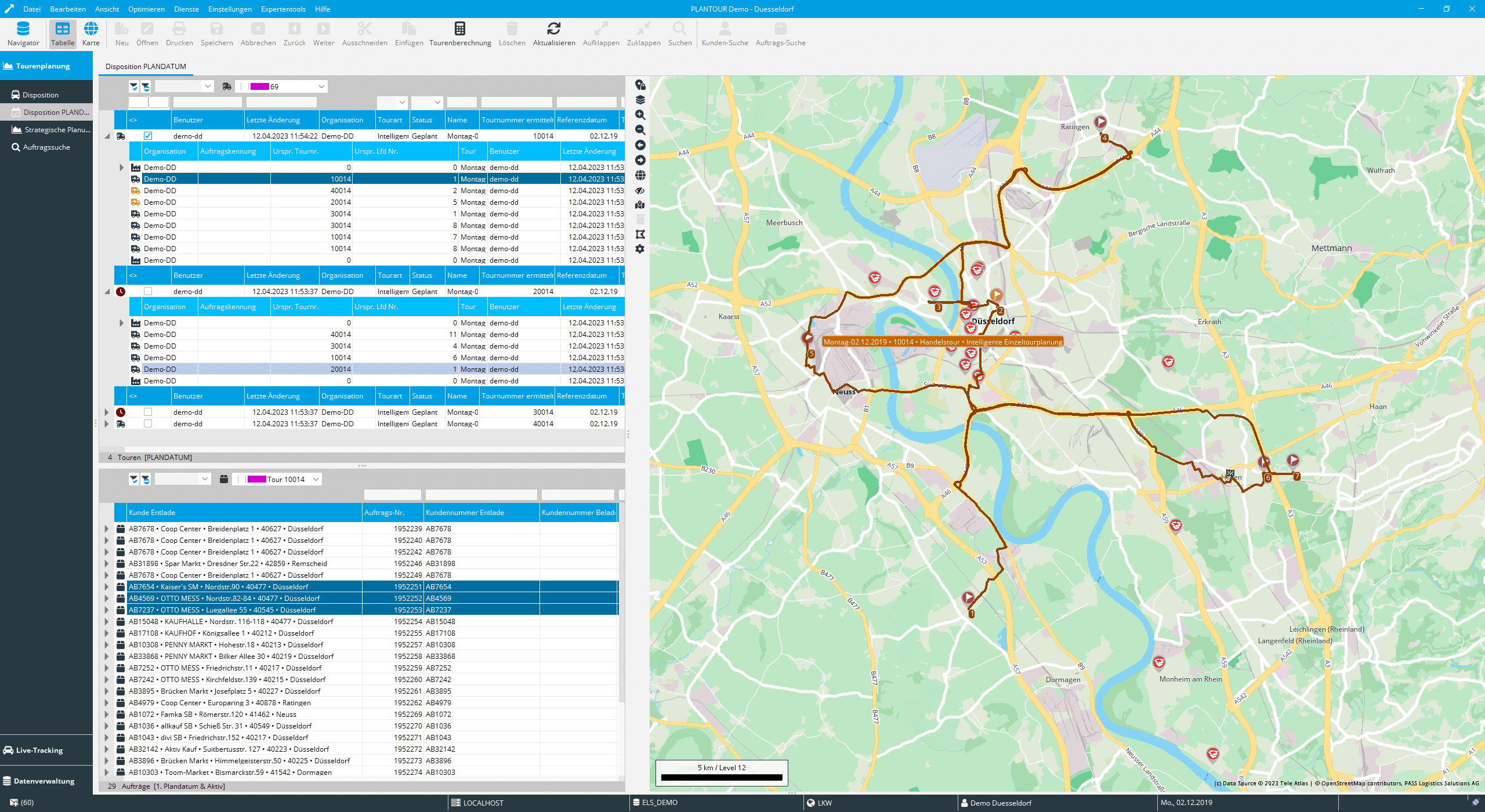
Task: Click the map layers icon
Action: [x=640, y=100]
